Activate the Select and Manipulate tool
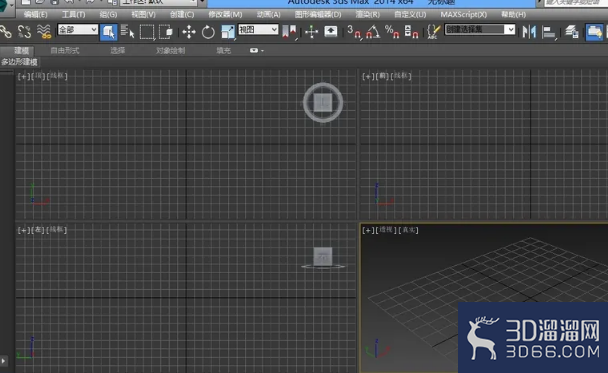Image resolution: width=608 pixels, height=373 pixels. [x=311, y=32]
